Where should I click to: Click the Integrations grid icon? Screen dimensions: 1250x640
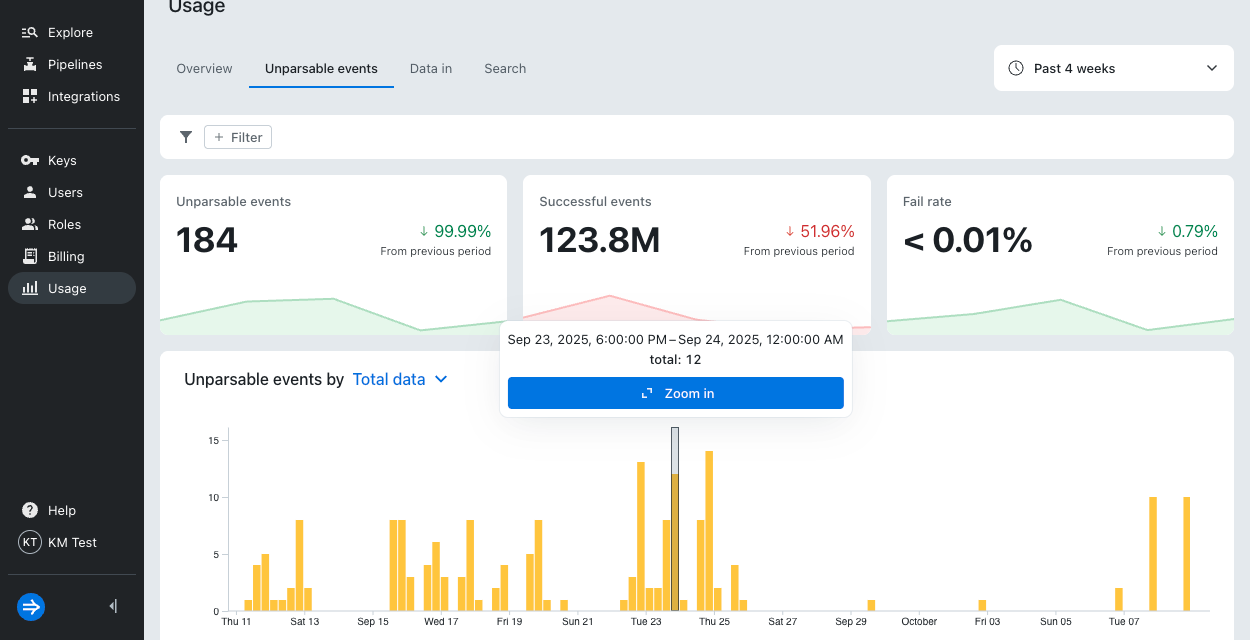click(30, 97)
